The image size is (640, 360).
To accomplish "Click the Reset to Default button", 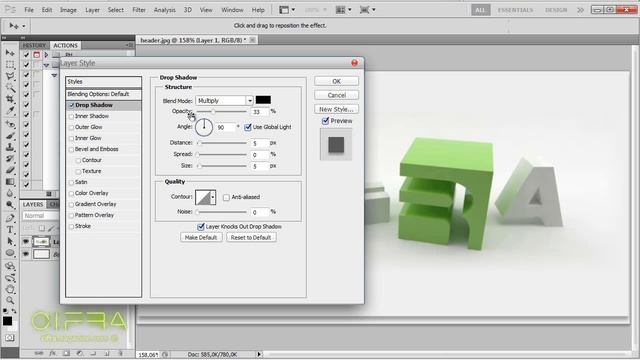I will tap(251, 238).
